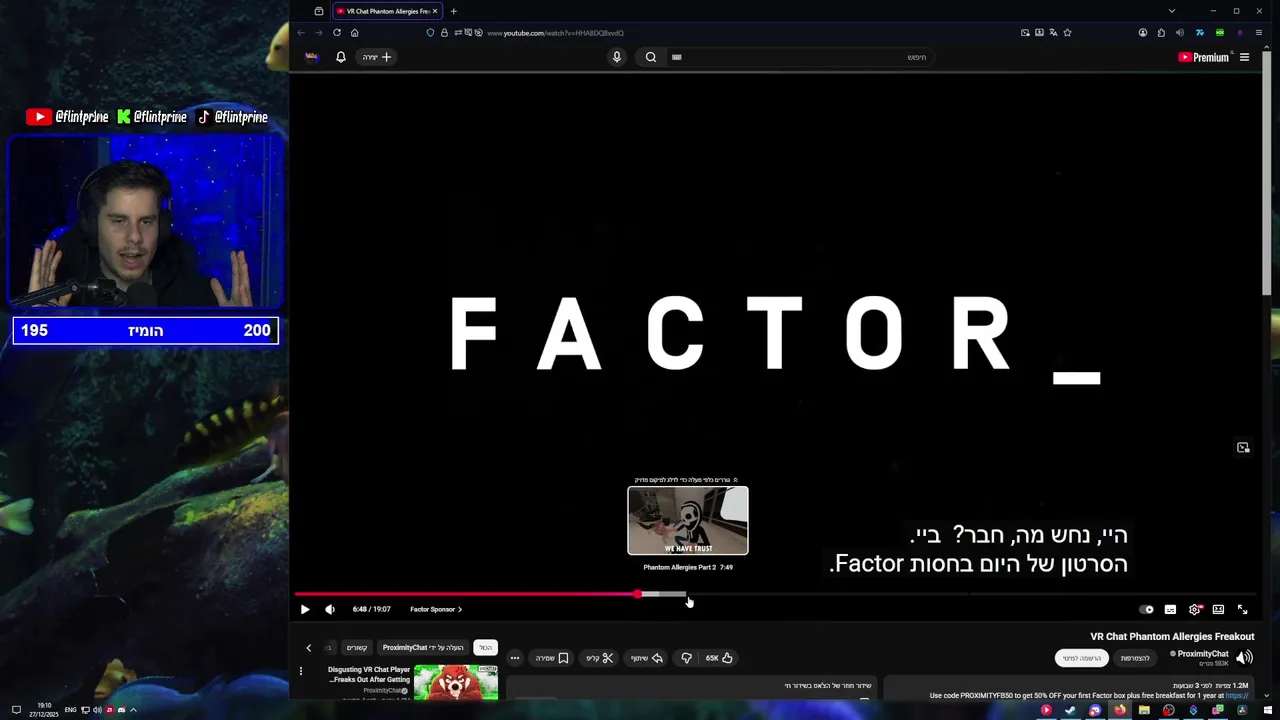This screenshot has width=1280, height=720.
Task: Select the white 'All' filter chip
Action: click(485, 648)
